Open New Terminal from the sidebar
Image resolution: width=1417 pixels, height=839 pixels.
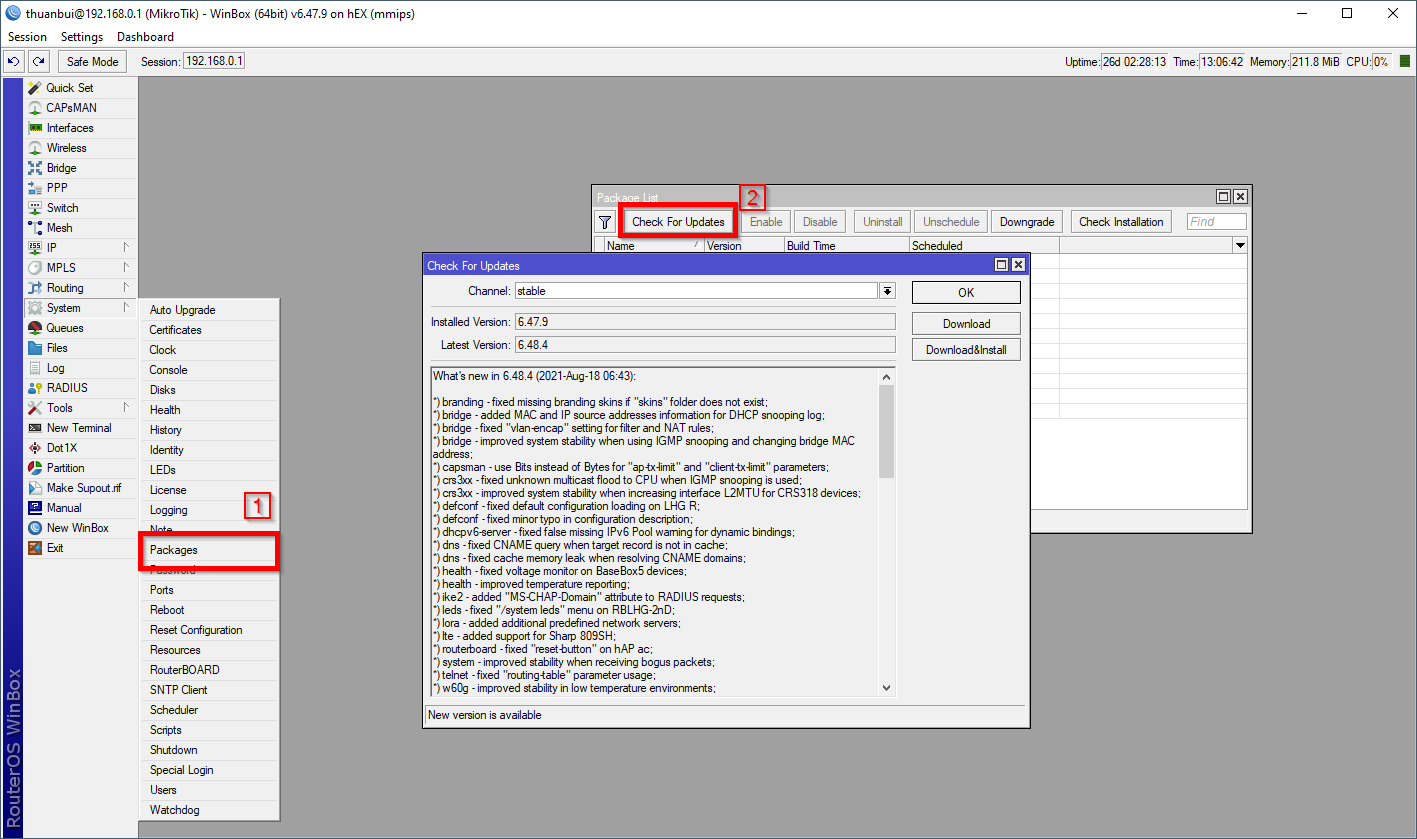[78, 428]
